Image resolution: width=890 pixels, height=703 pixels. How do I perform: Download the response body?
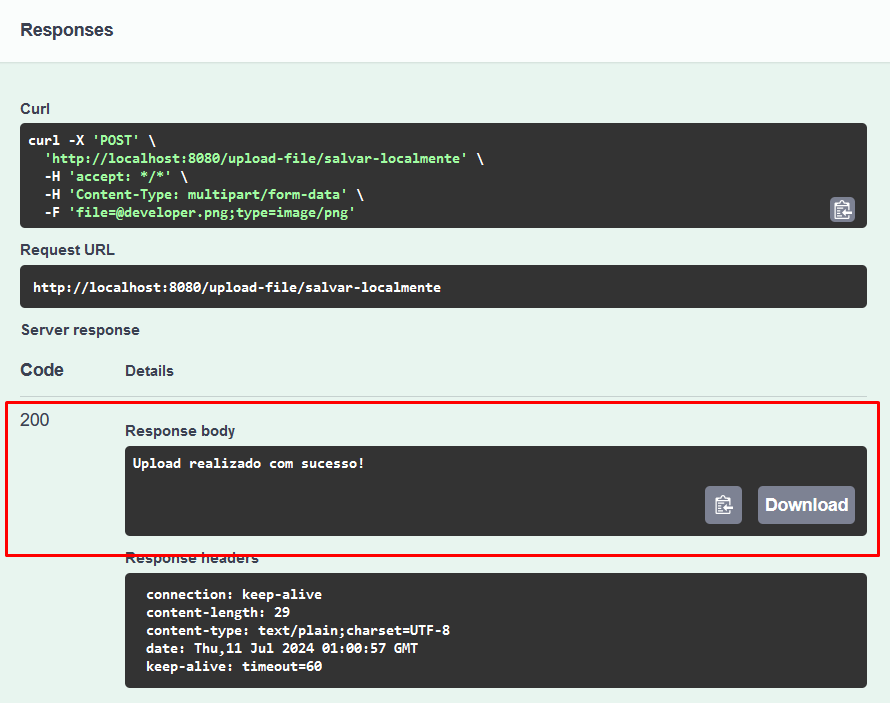(806, 505)
